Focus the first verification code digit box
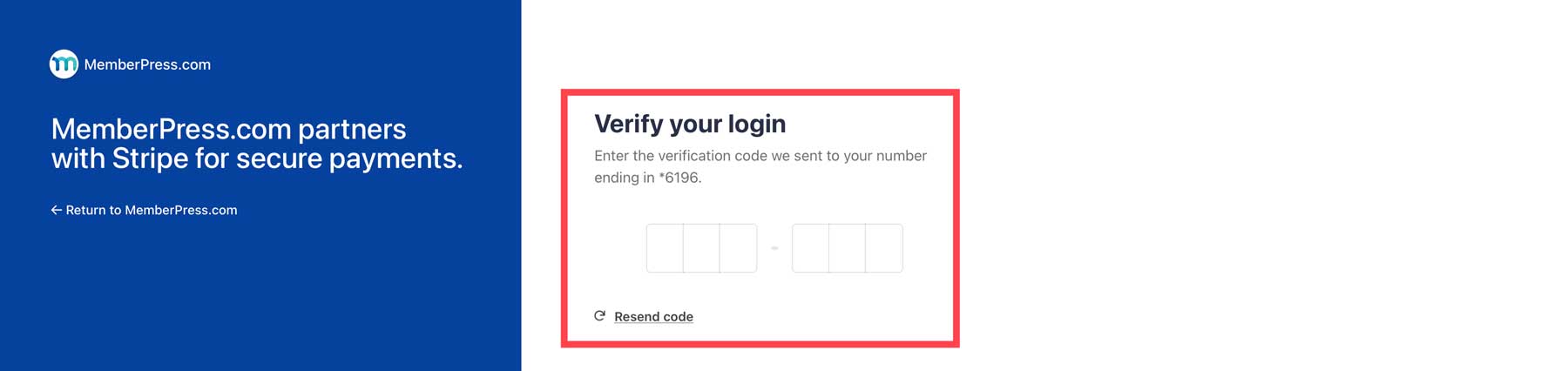 pyautogui.click(x=665, y=248)
